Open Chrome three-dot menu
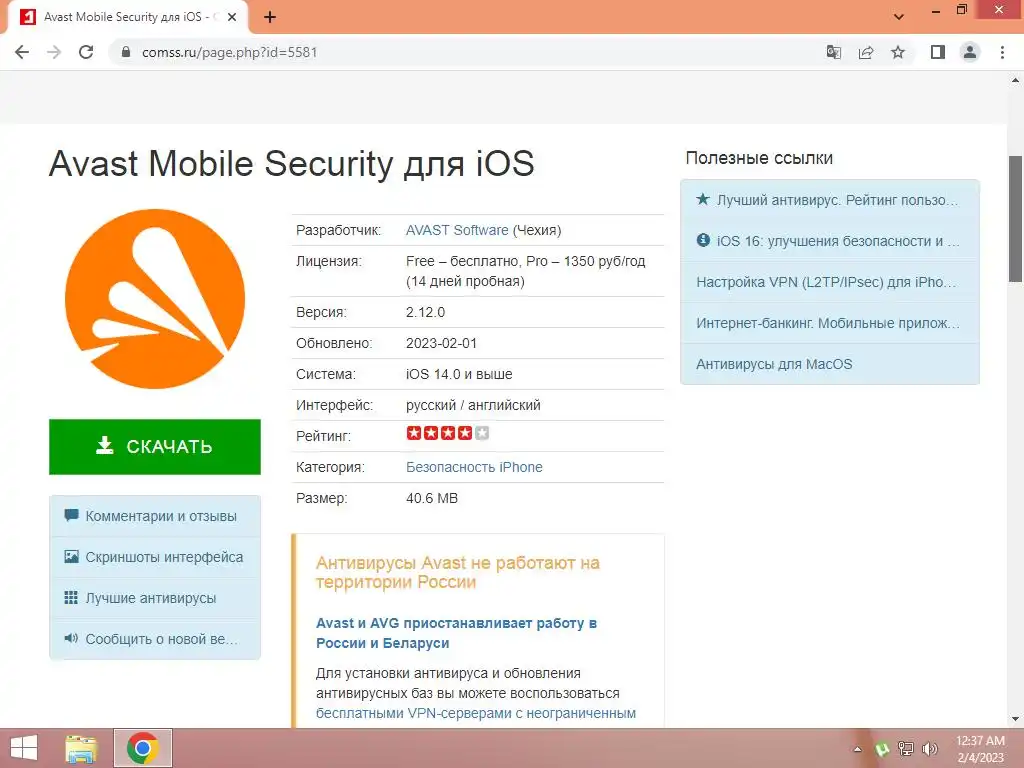The width and height of the screenshot is (1024, 768). [x=1002, y=52]
